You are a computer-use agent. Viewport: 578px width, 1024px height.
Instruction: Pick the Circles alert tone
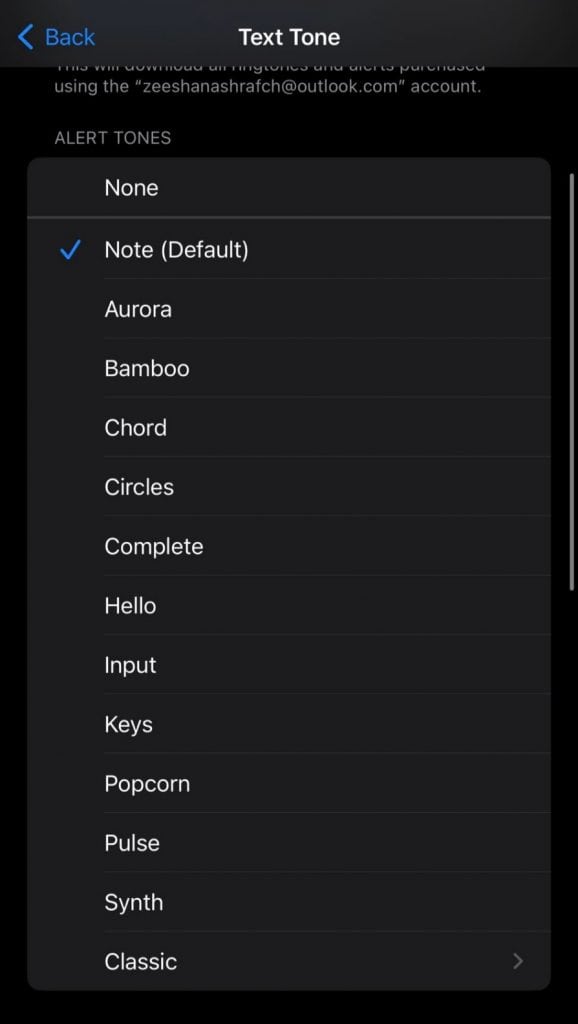click(290, 487)
